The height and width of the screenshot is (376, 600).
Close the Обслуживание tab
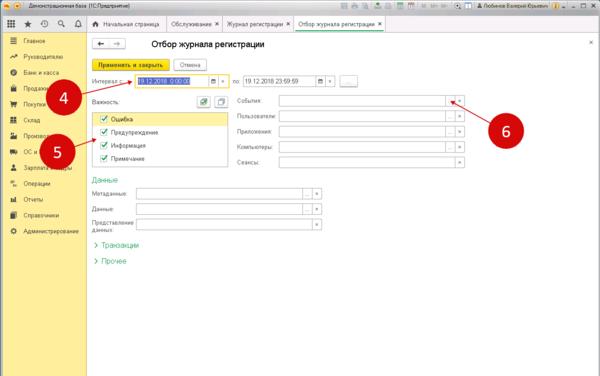(217, 24)
